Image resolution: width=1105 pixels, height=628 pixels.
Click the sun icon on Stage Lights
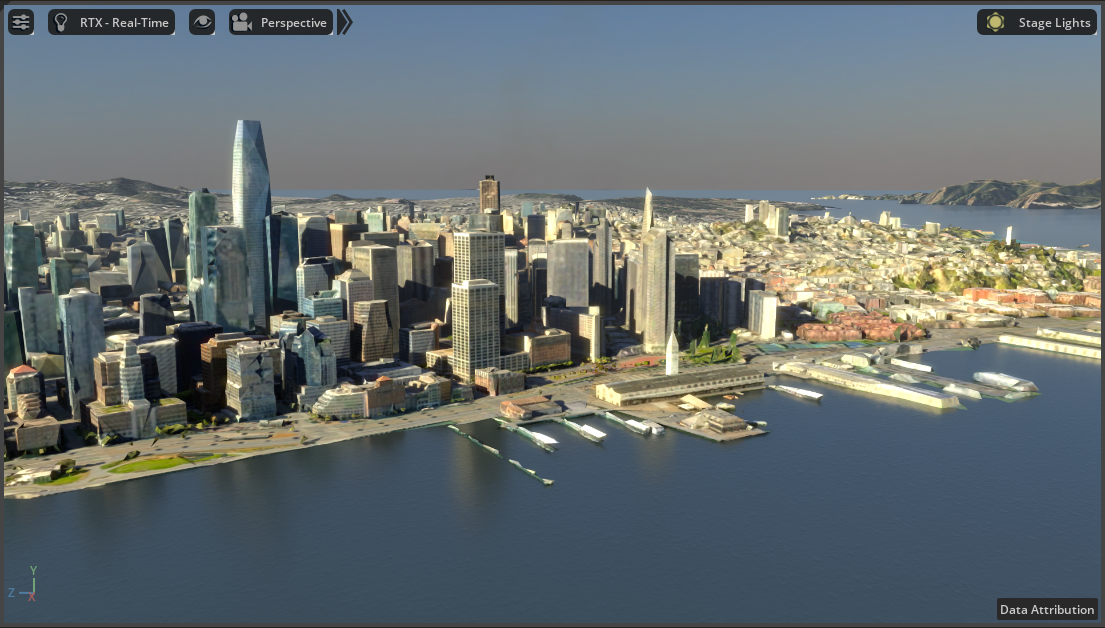[994, 21]
